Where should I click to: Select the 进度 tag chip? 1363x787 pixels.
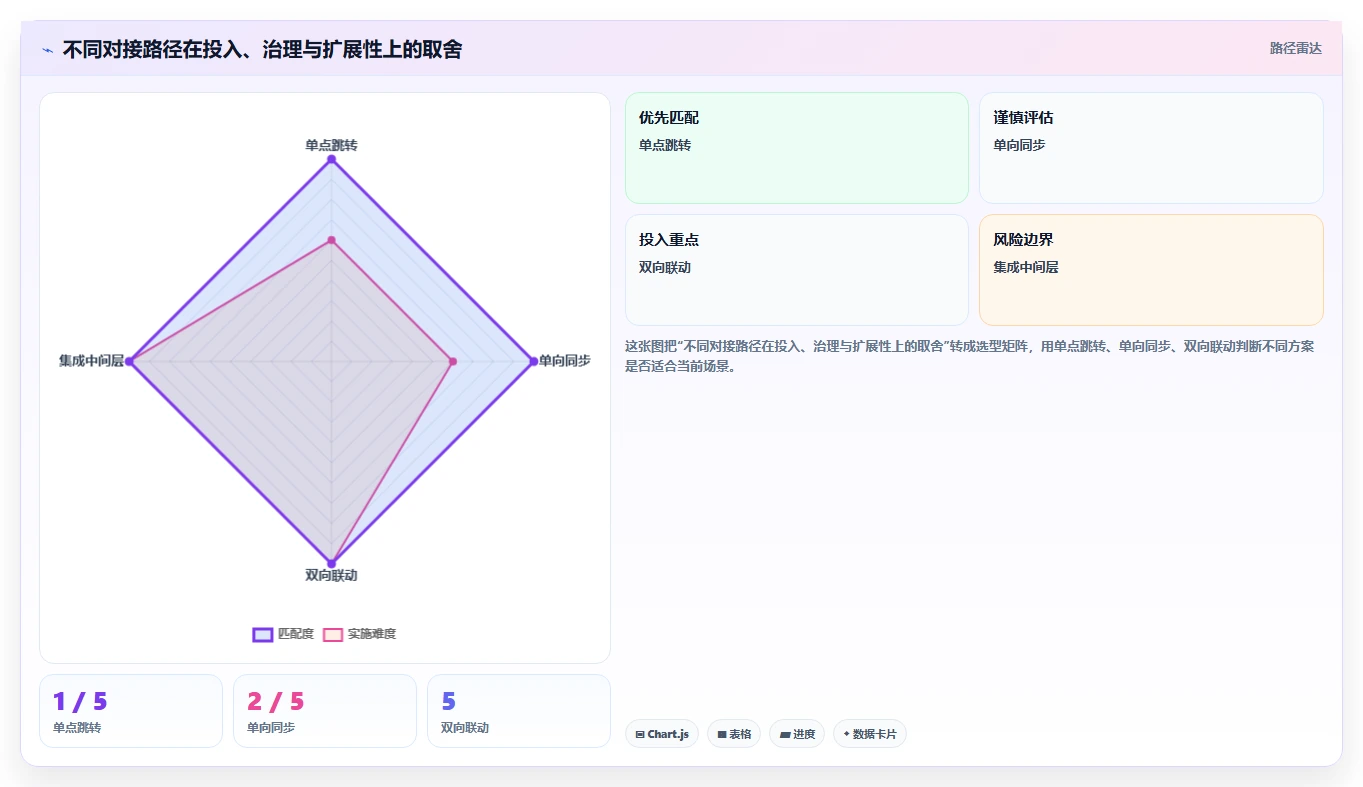click(x=797, y=734)
